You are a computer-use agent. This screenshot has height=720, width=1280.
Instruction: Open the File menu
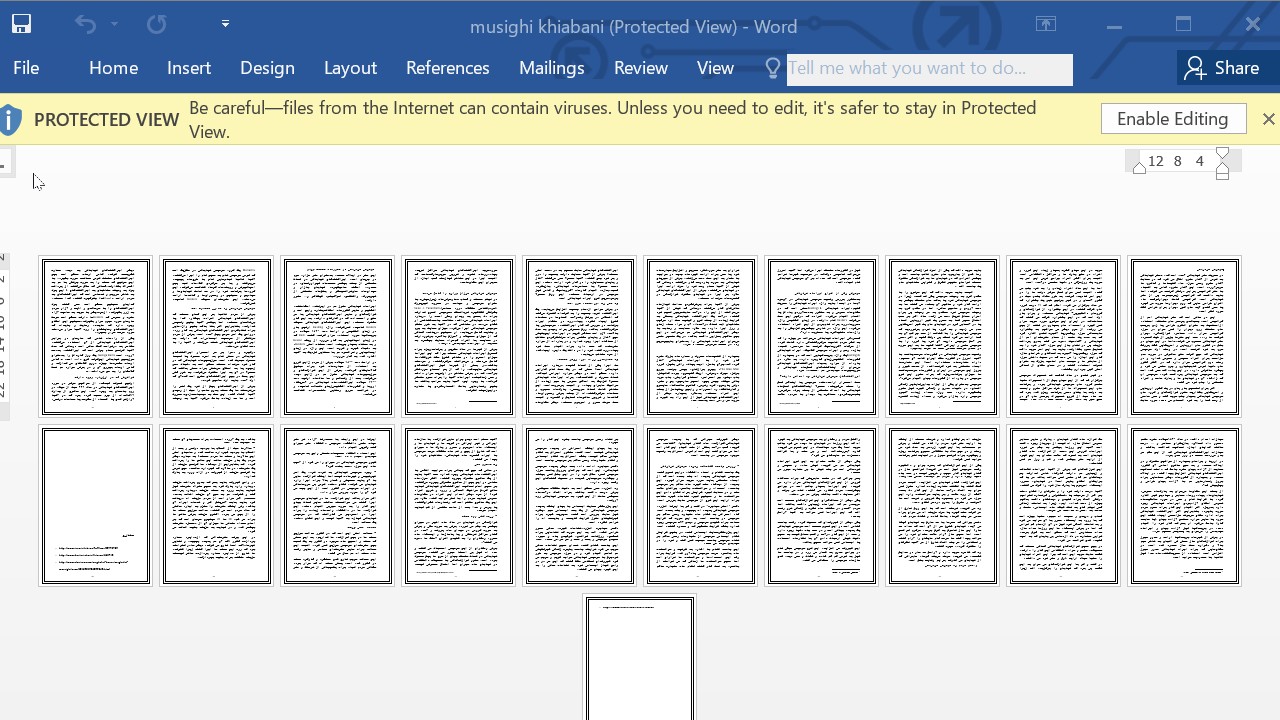pyautogui.click(x=26, y=68)
